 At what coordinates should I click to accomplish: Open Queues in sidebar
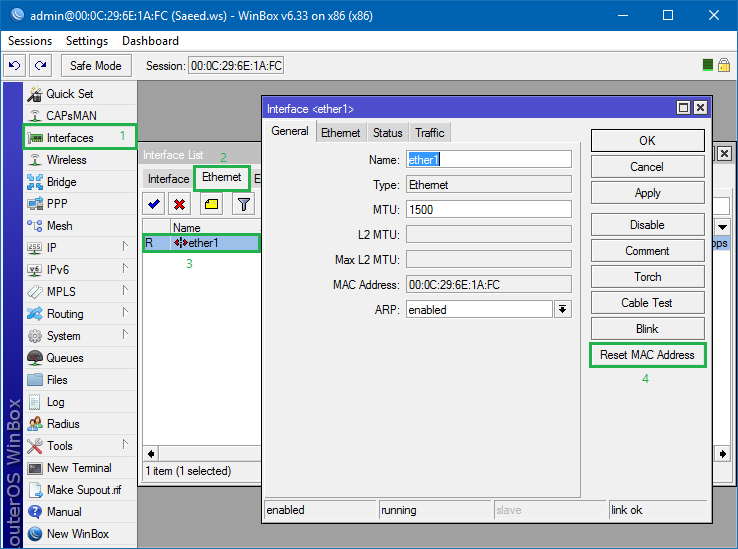pos(80,358)
